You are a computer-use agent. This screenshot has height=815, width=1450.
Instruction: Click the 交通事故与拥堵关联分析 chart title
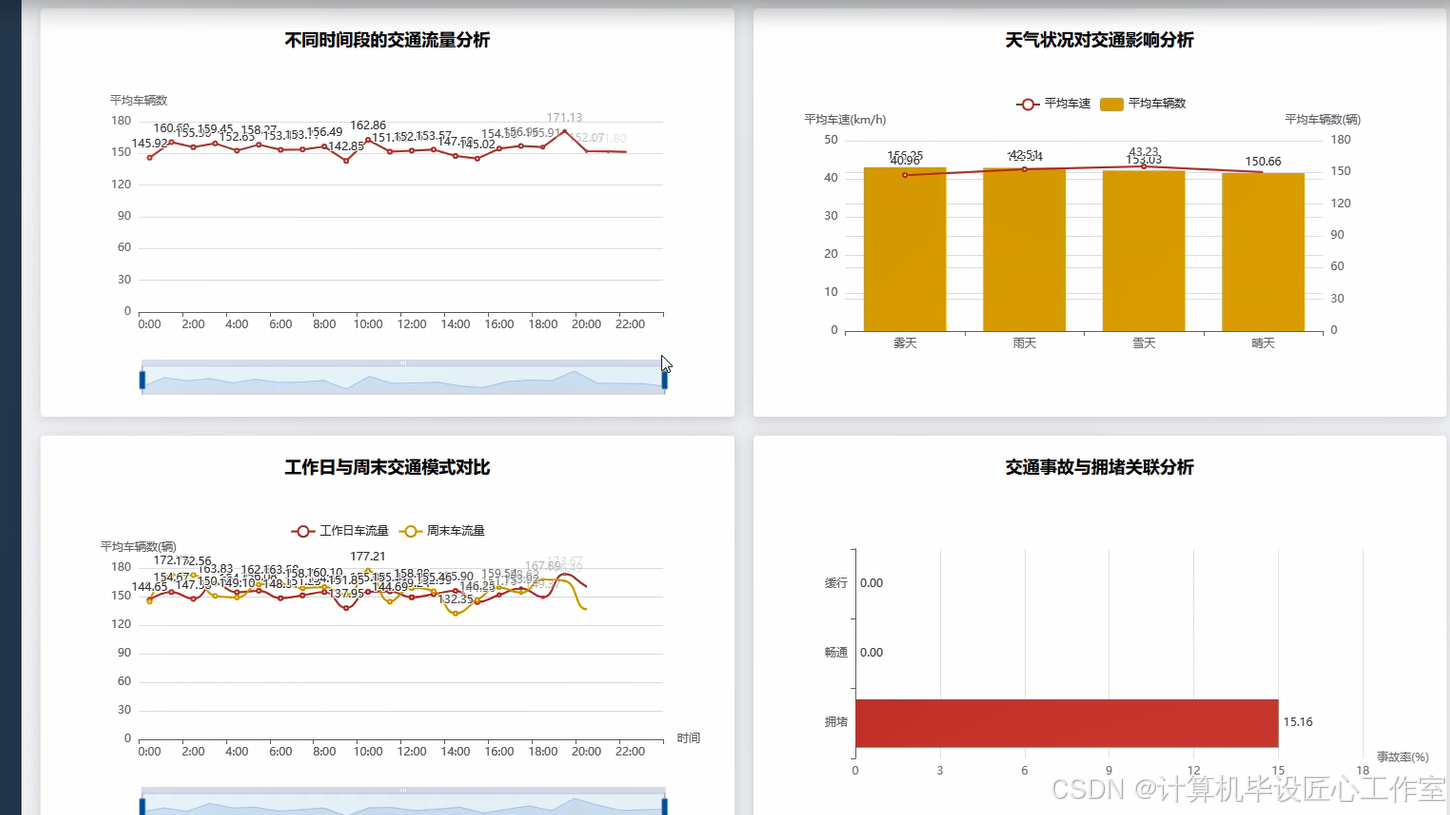(1100, 467)
